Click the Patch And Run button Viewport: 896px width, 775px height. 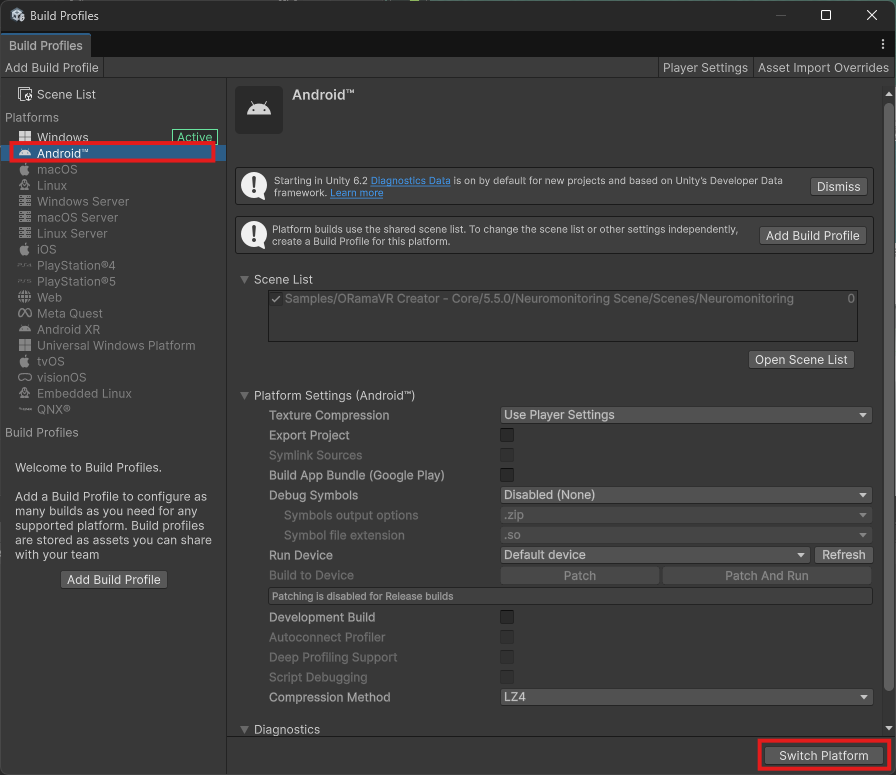[x=766, y=576]
